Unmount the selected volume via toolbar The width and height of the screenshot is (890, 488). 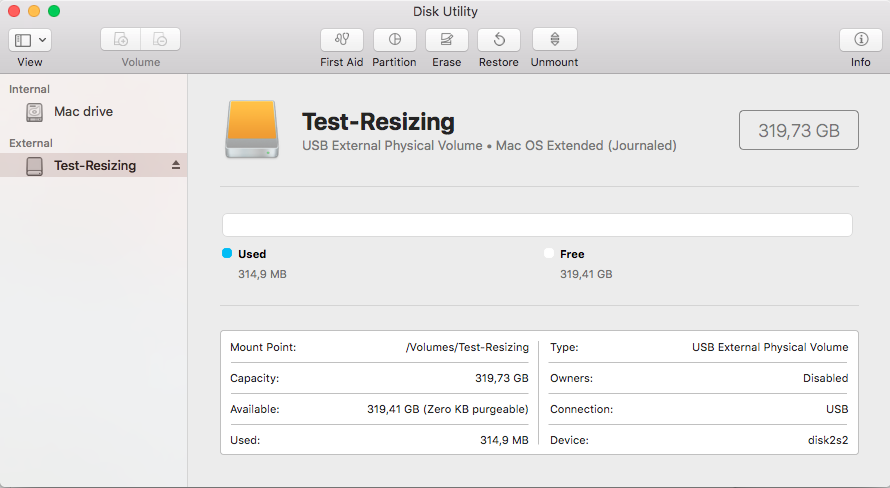click(x=554, y=40)
